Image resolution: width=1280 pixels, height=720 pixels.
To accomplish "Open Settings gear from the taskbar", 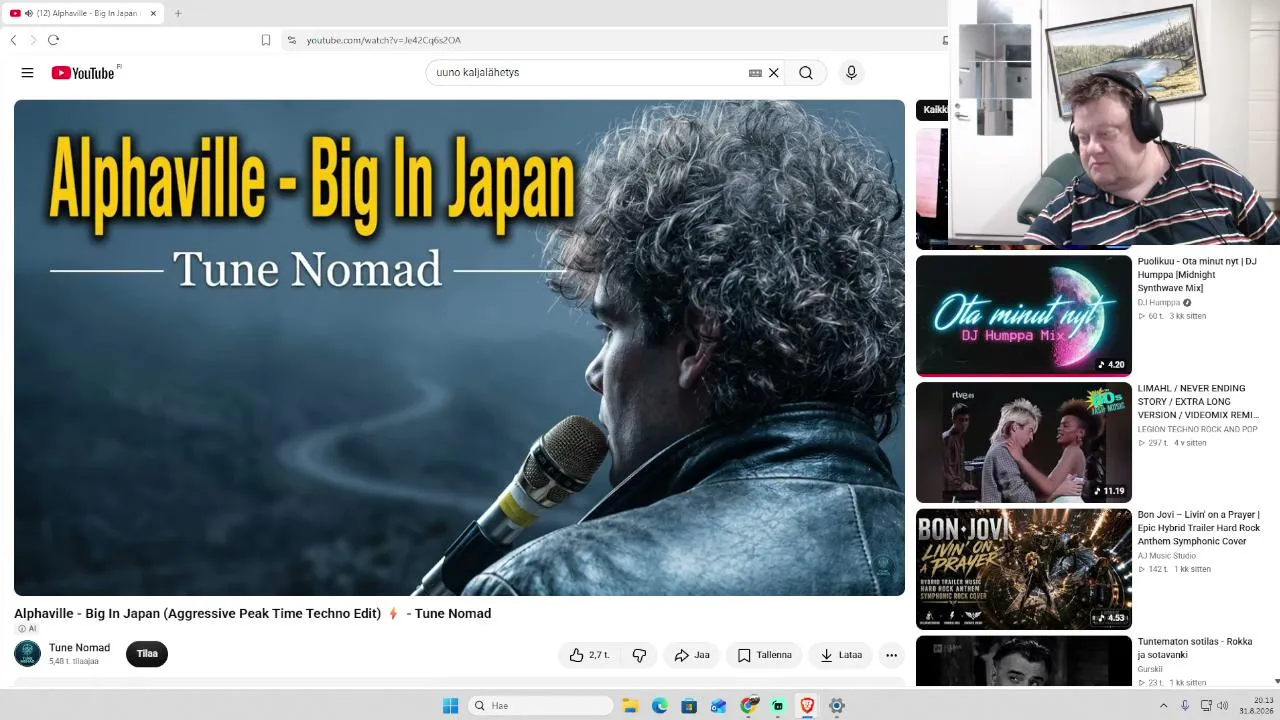I will pos(837,706).
